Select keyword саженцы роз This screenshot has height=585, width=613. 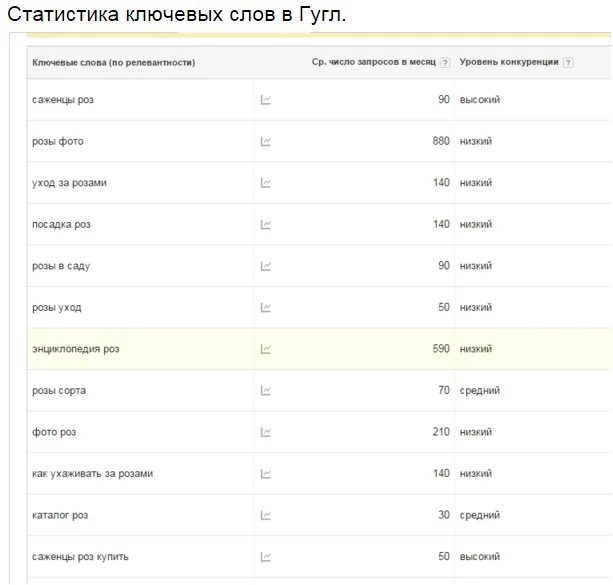click(63, 100)
